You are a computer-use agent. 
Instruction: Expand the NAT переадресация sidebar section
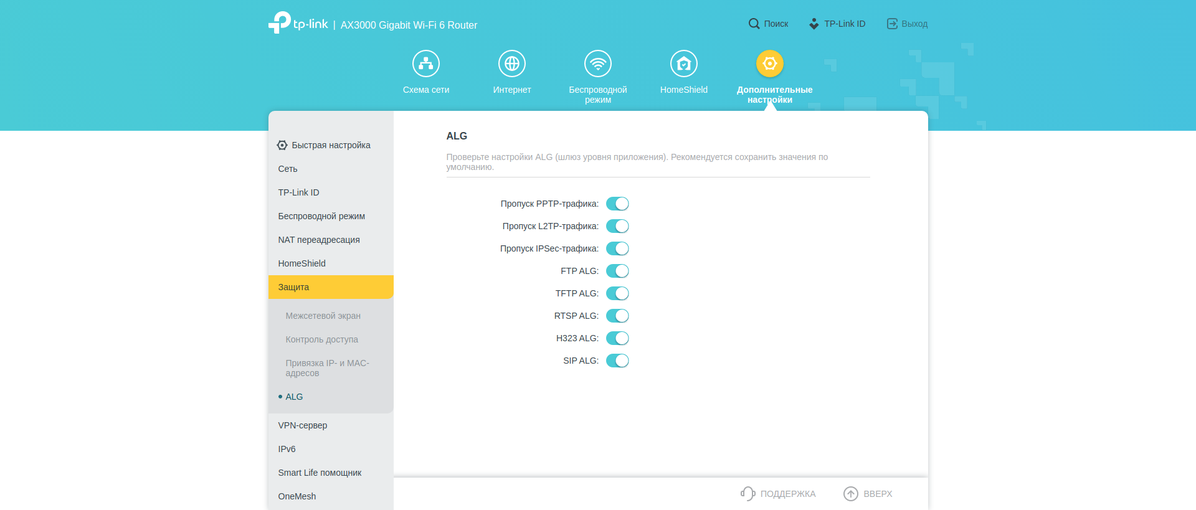[319, 240]
